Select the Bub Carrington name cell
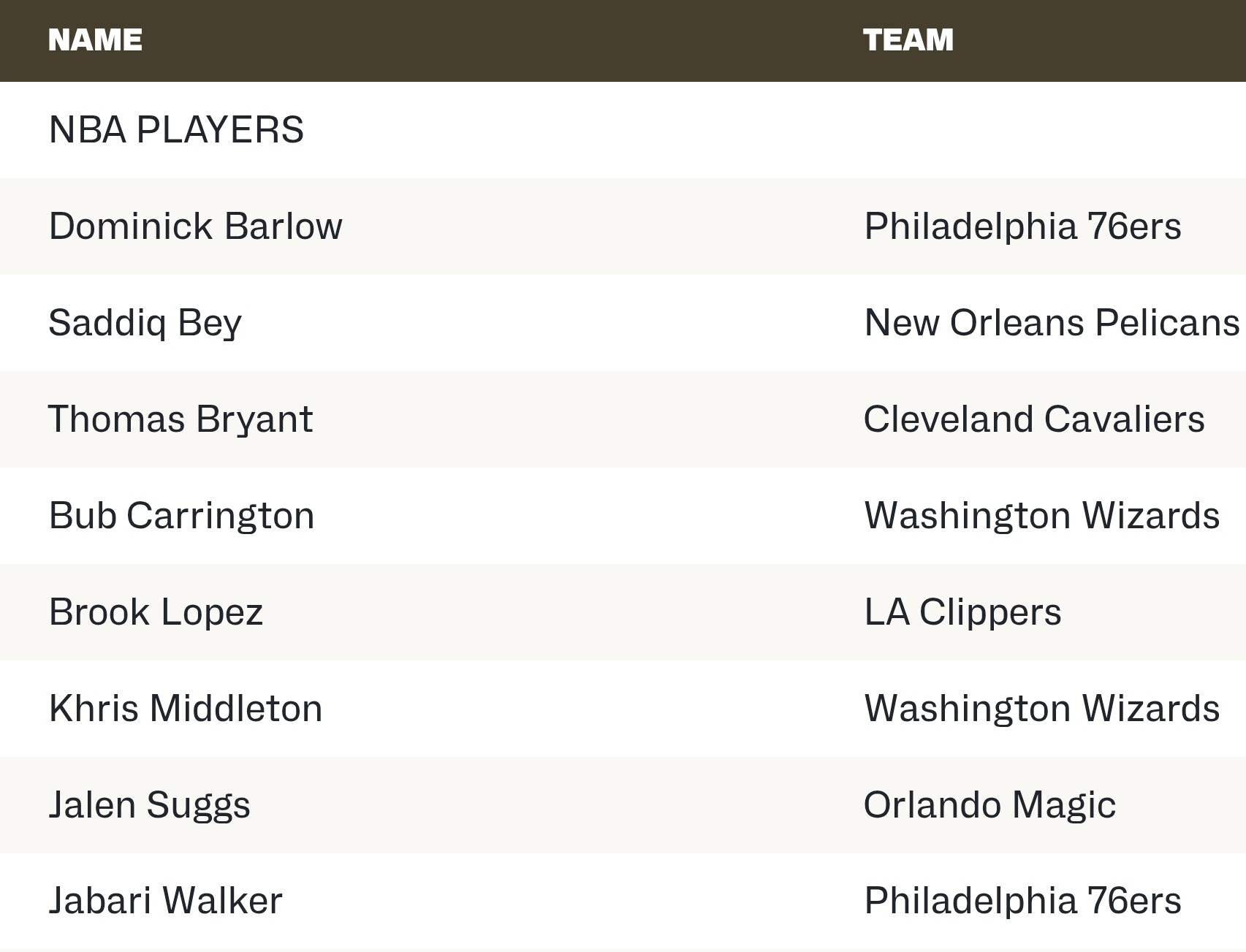Image resolution: width=1246 pixels, height=952 pixels. pyautogui.click(x=181, y=516)
